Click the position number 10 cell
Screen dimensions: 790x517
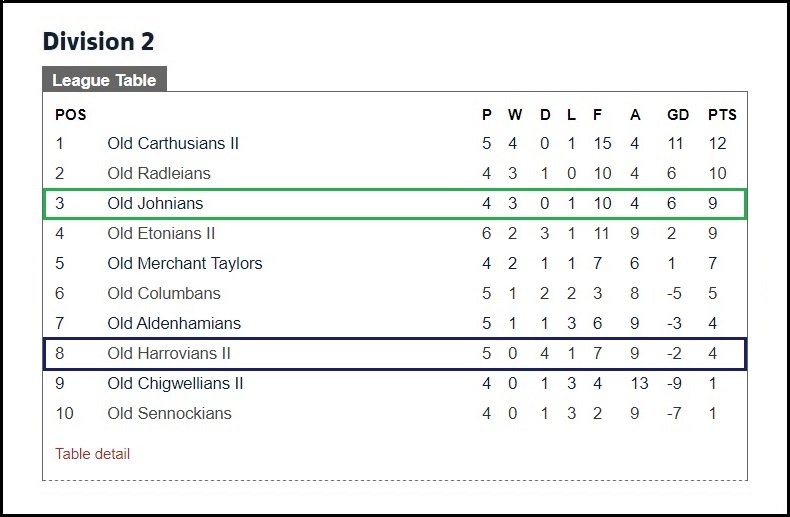tap(64, 413)
